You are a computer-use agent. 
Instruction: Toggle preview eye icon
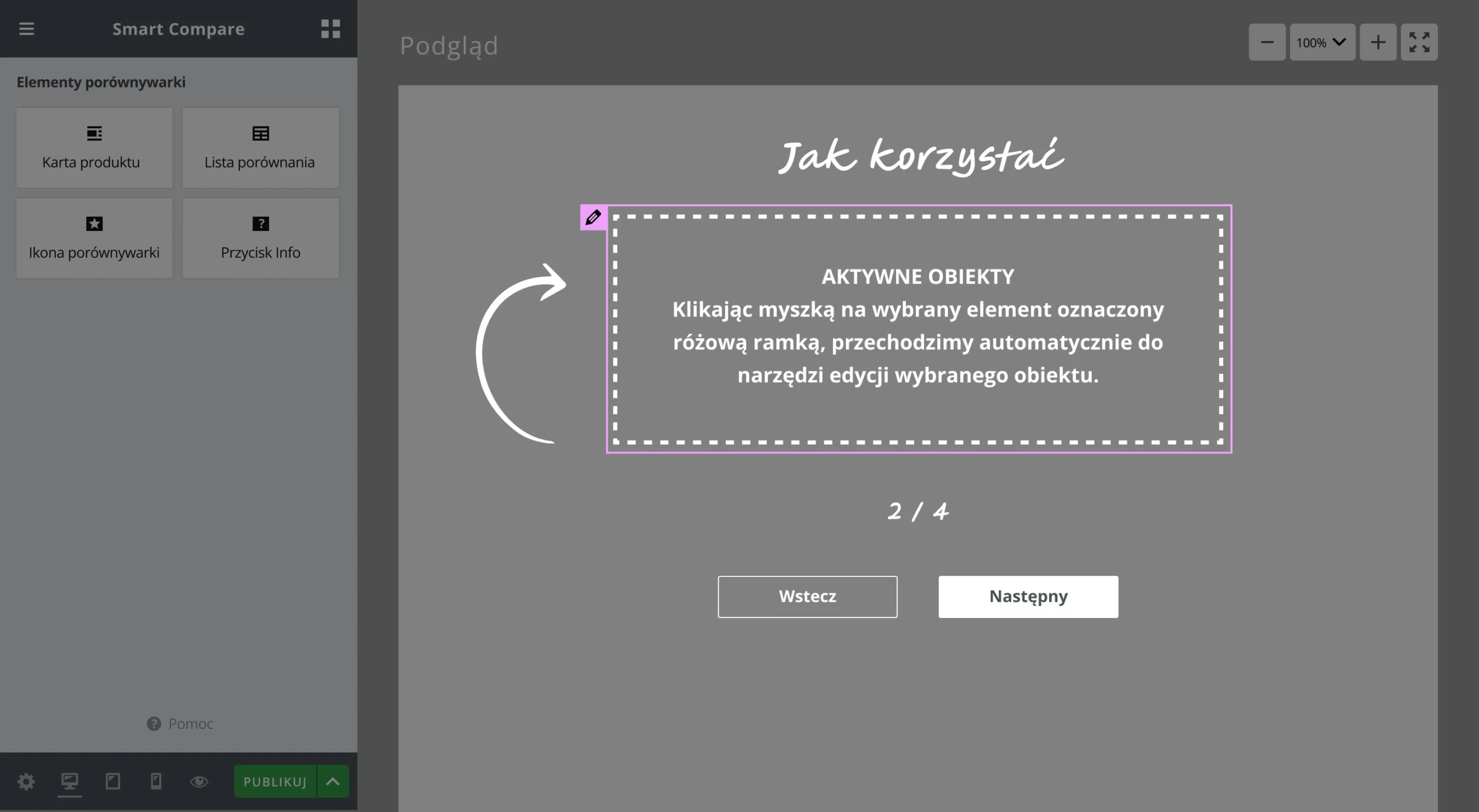[199, 781]
